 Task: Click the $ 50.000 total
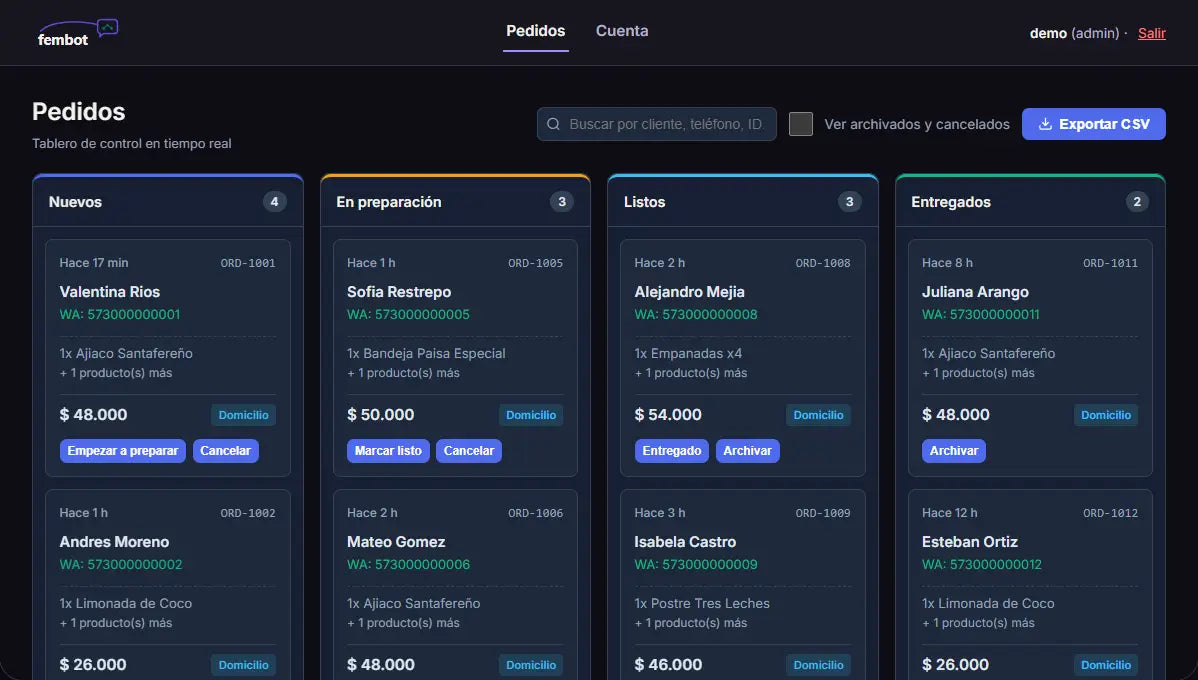[380, 415]
